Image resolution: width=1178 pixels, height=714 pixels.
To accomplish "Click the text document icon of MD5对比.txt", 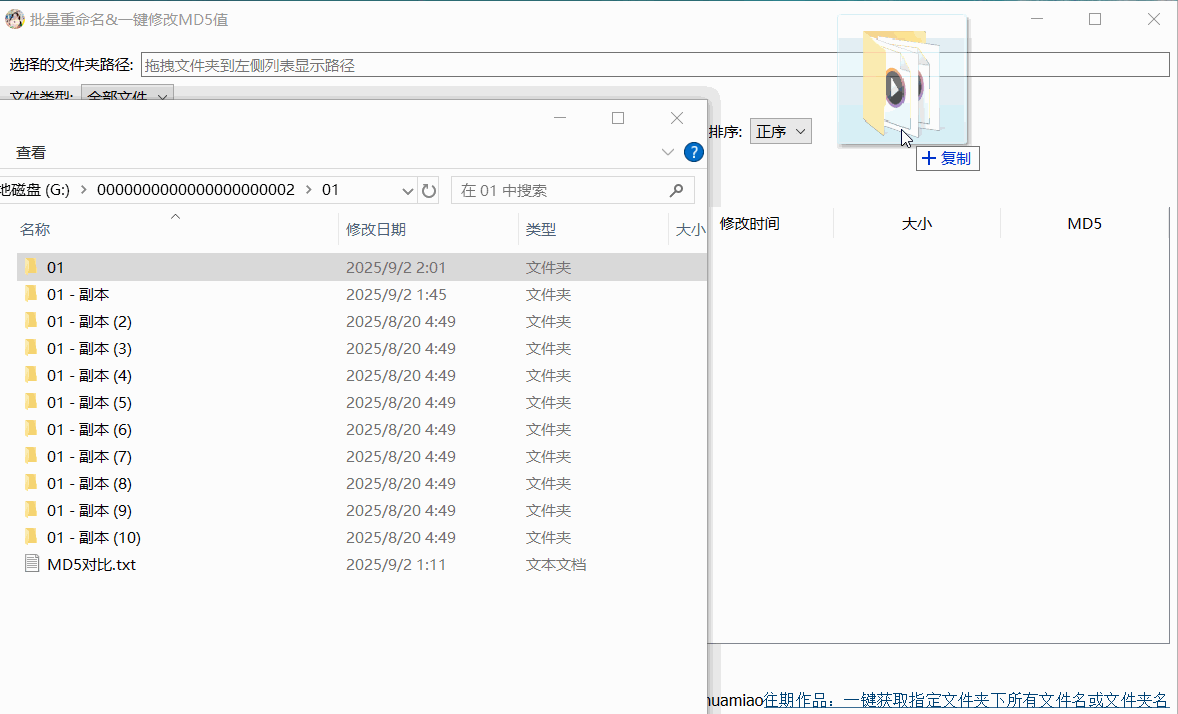I will 31,564.
